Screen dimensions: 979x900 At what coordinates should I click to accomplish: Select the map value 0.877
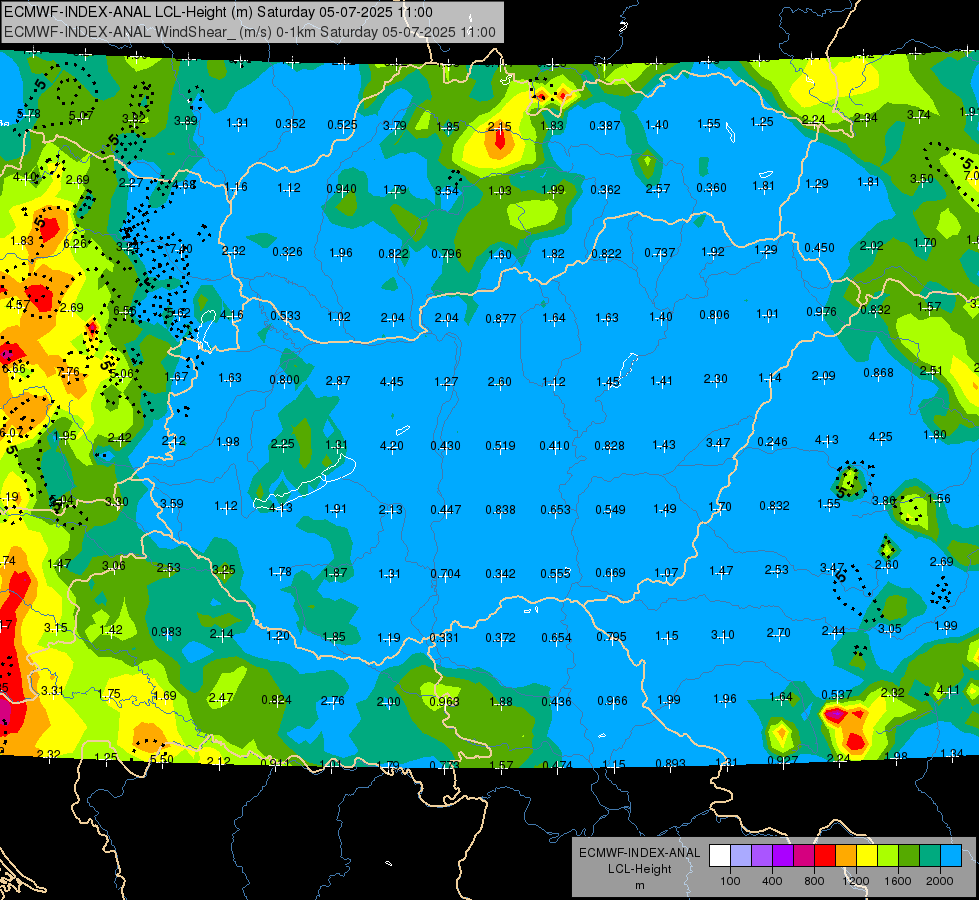[x=501, y=319]
